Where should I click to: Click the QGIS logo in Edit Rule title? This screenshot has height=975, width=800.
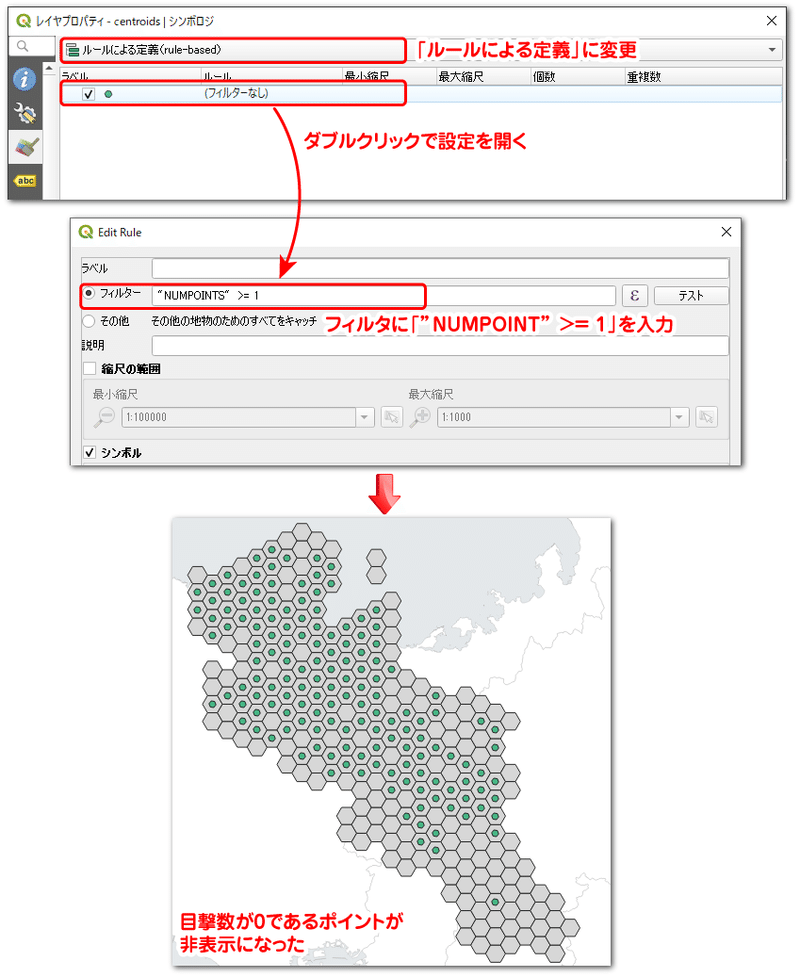pyautogui.click(x=86, y=232)
